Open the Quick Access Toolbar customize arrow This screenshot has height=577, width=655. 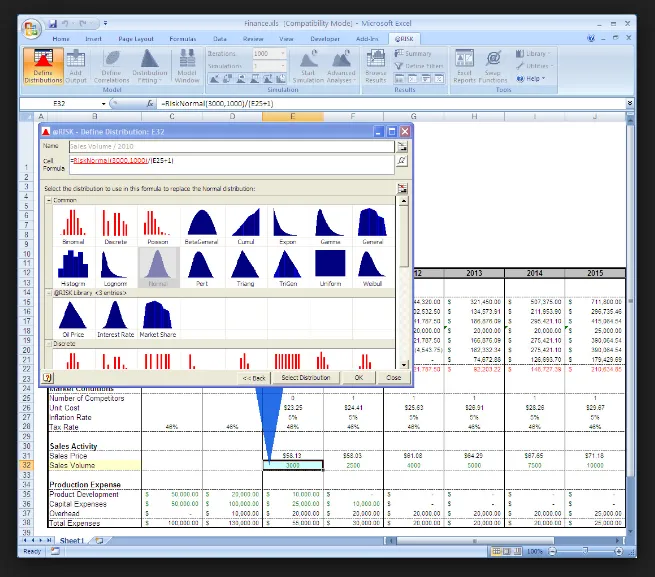coord(105,23)
